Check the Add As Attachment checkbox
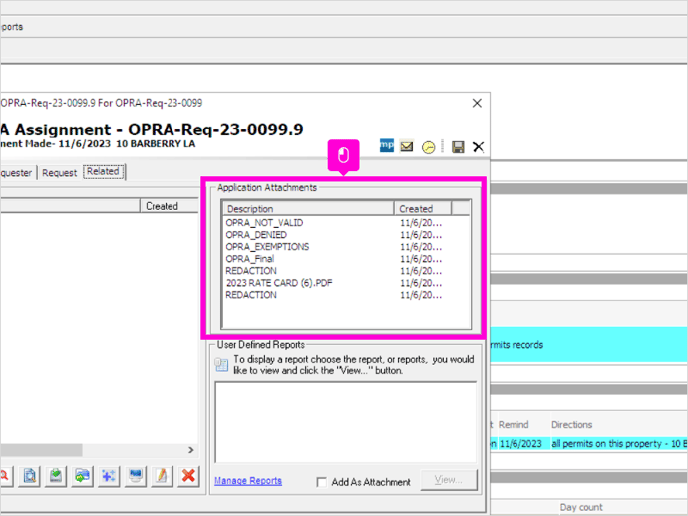This screenshot has height=516, width=688. [x=322, y=482]
